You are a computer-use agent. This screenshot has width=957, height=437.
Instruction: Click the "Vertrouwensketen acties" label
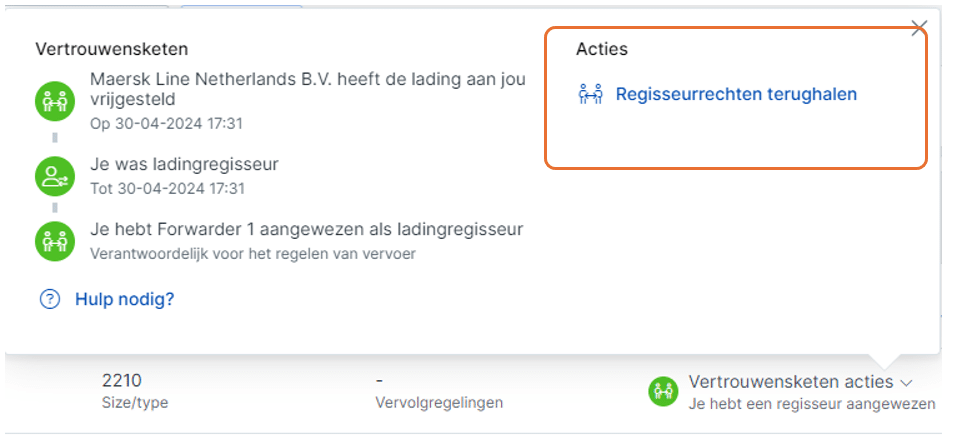(x=790, y=382)
